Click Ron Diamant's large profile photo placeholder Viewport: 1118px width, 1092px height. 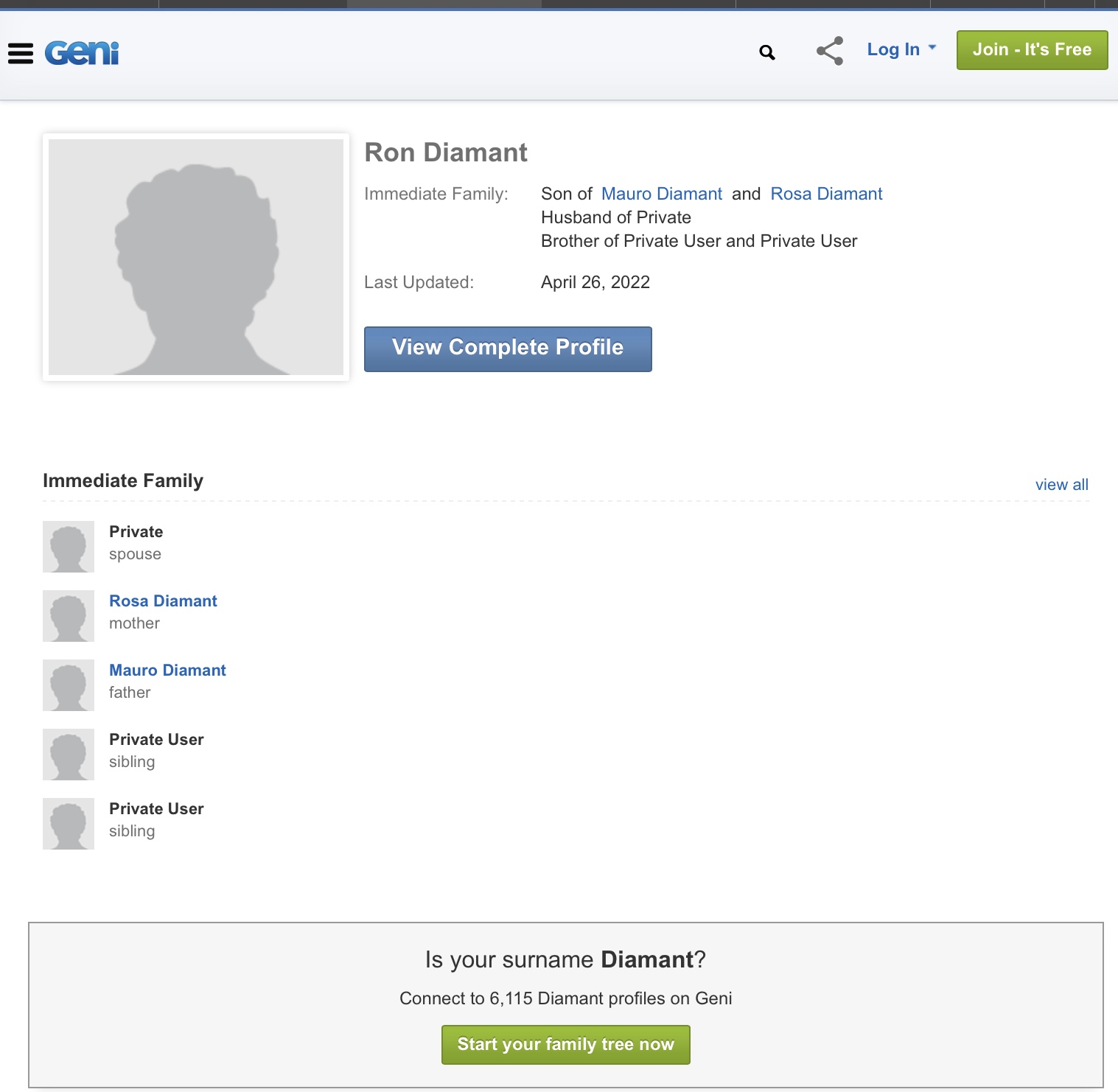coord(196,257)
